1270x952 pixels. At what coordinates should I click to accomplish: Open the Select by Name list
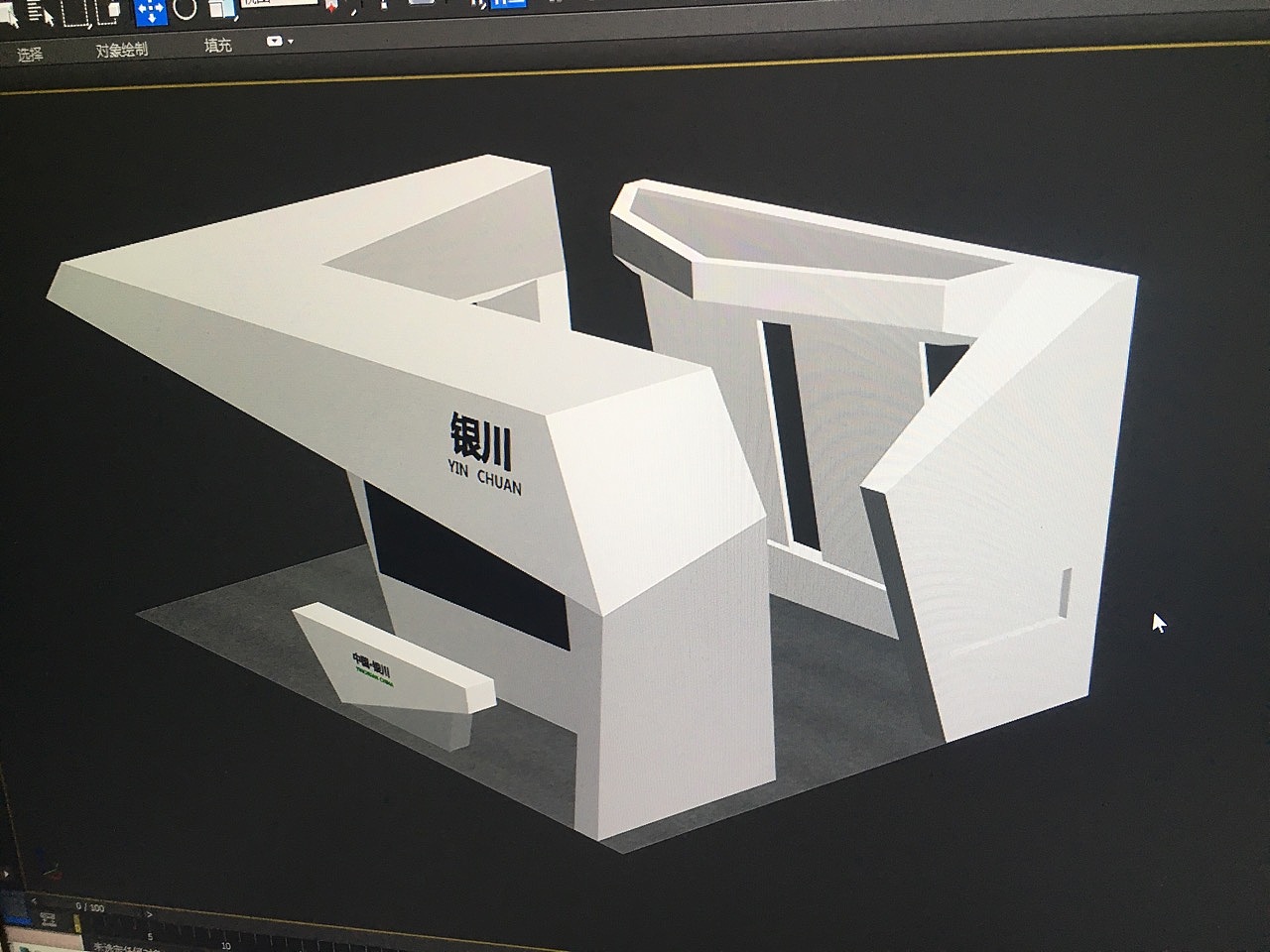pyautogui.click(x=43, y=14)
